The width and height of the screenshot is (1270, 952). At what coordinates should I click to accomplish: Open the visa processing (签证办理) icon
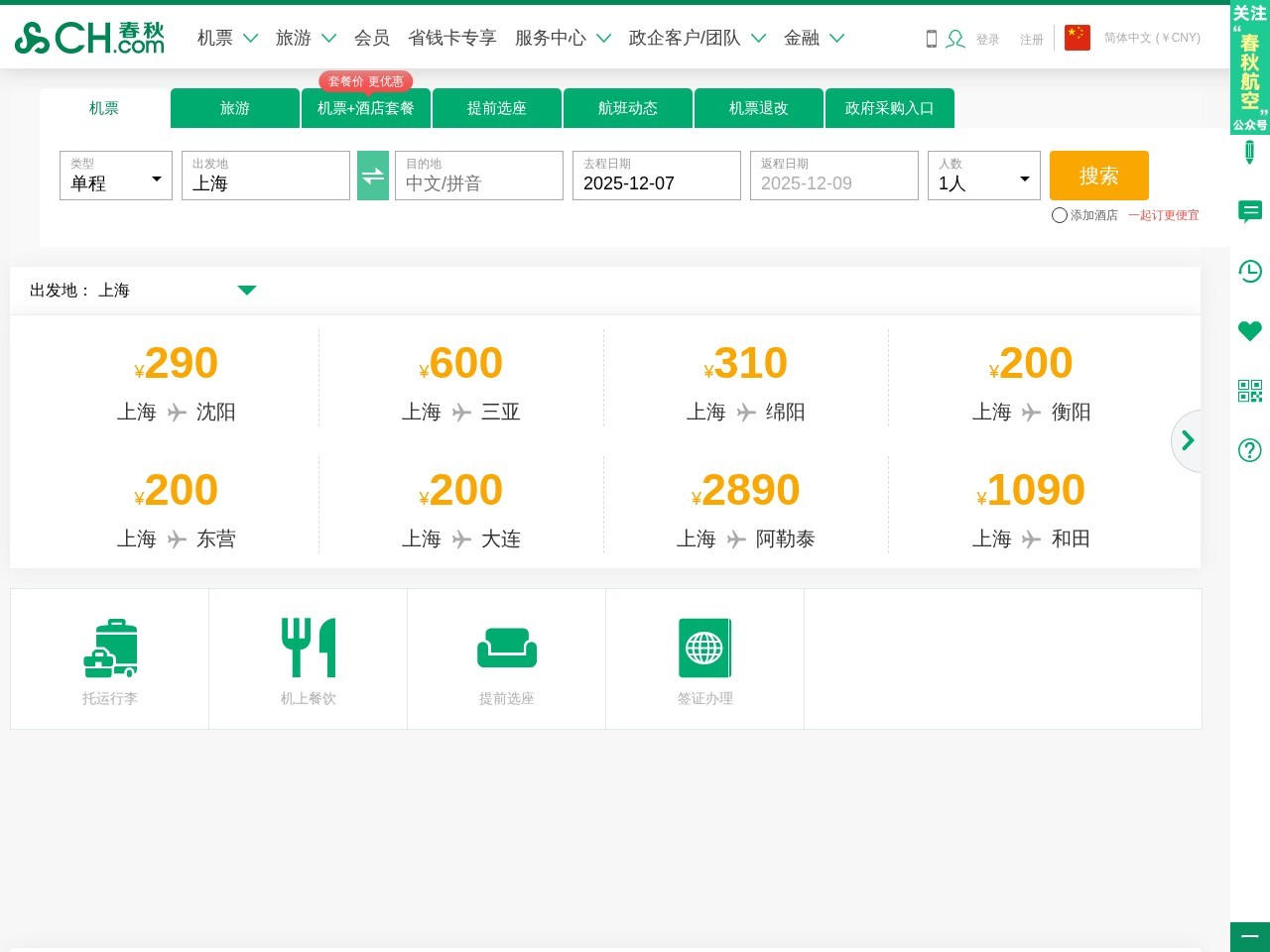pyautogui.click(x=704, y=650)
